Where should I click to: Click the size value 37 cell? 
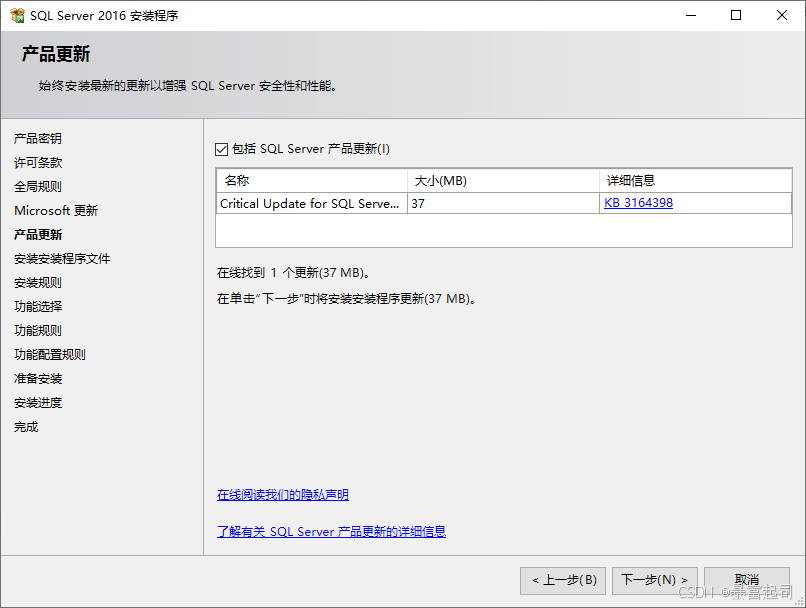[x=504, y=204]
